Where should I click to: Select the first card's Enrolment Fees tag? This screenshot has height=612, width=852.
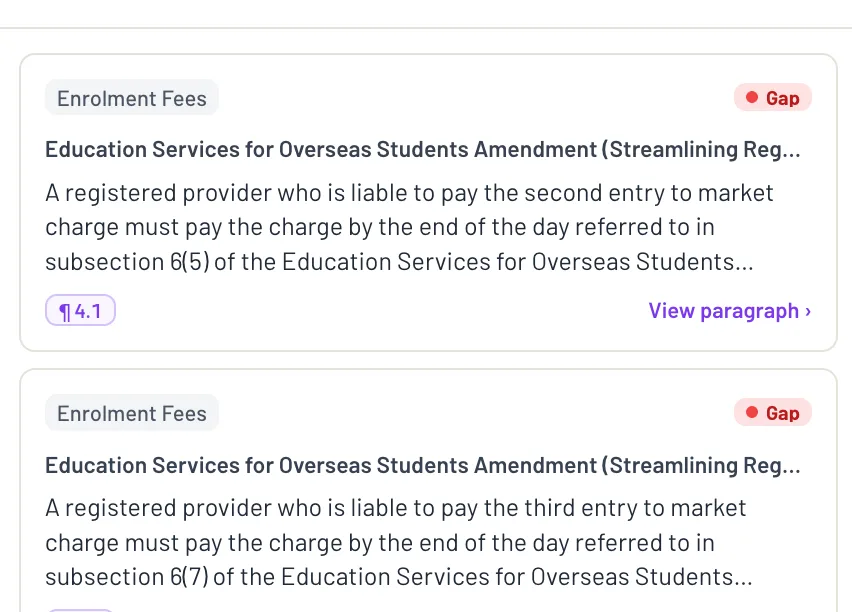(132, 98)
